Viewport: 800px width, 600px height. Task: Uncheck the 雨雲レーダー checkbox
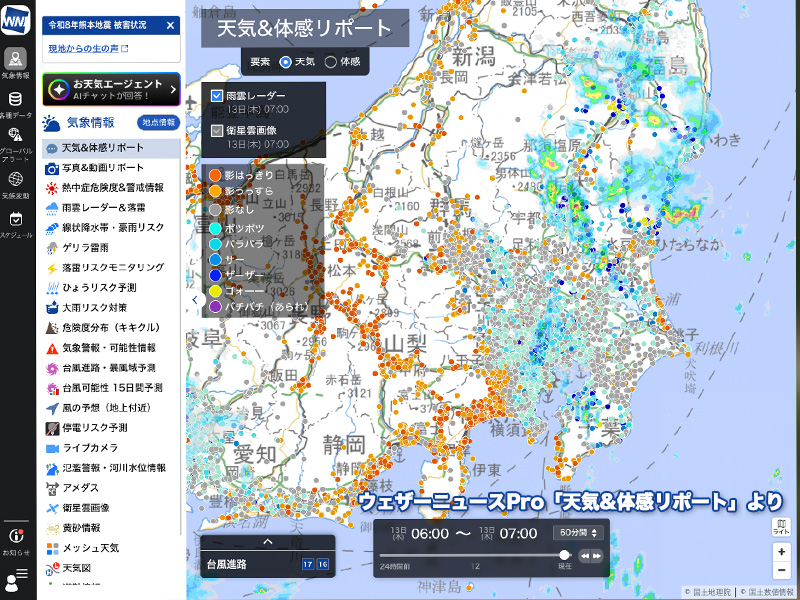click(217, 95)
